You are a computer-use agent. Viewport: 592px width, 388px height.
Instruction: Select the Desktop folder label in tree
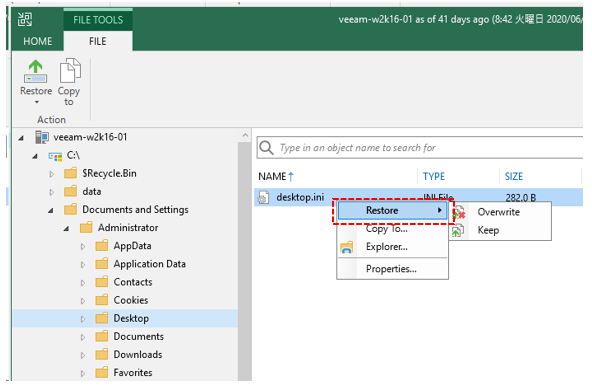tap(131, 318)
